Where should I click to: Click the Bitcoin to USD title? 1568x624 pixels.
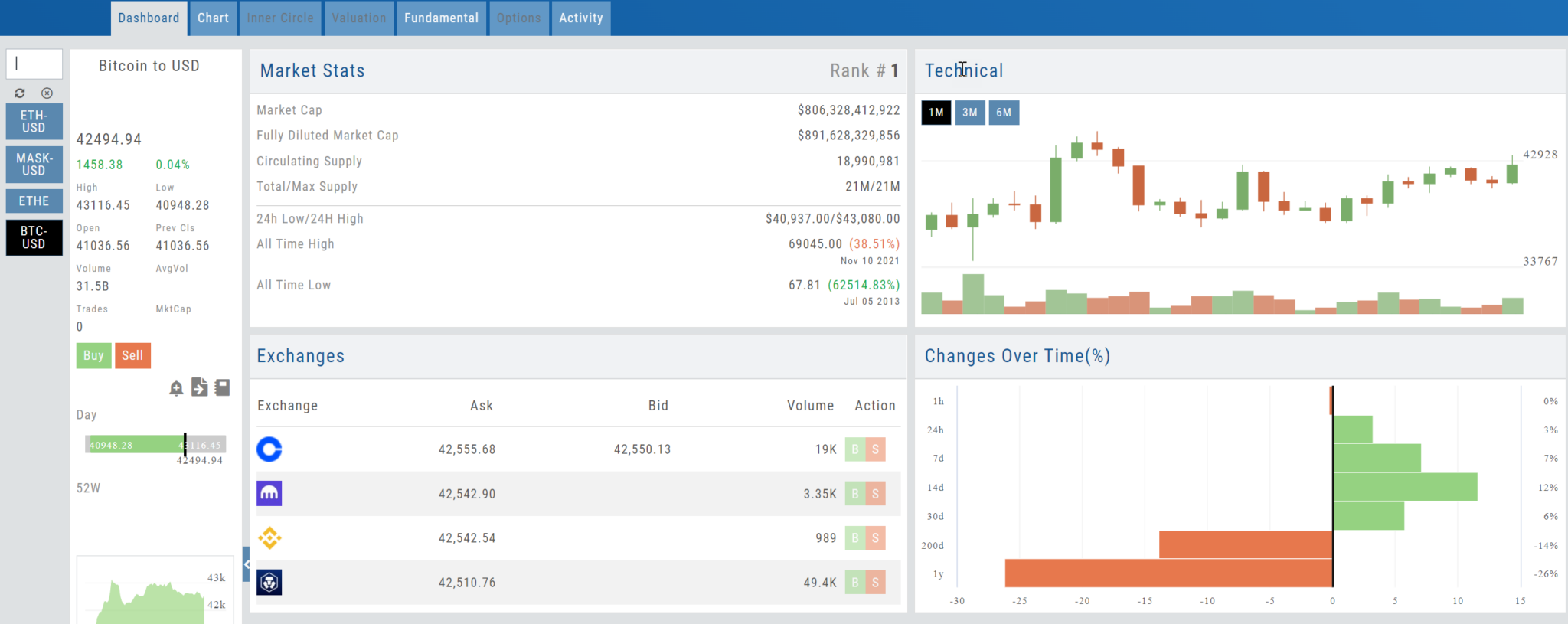(149, 66)
